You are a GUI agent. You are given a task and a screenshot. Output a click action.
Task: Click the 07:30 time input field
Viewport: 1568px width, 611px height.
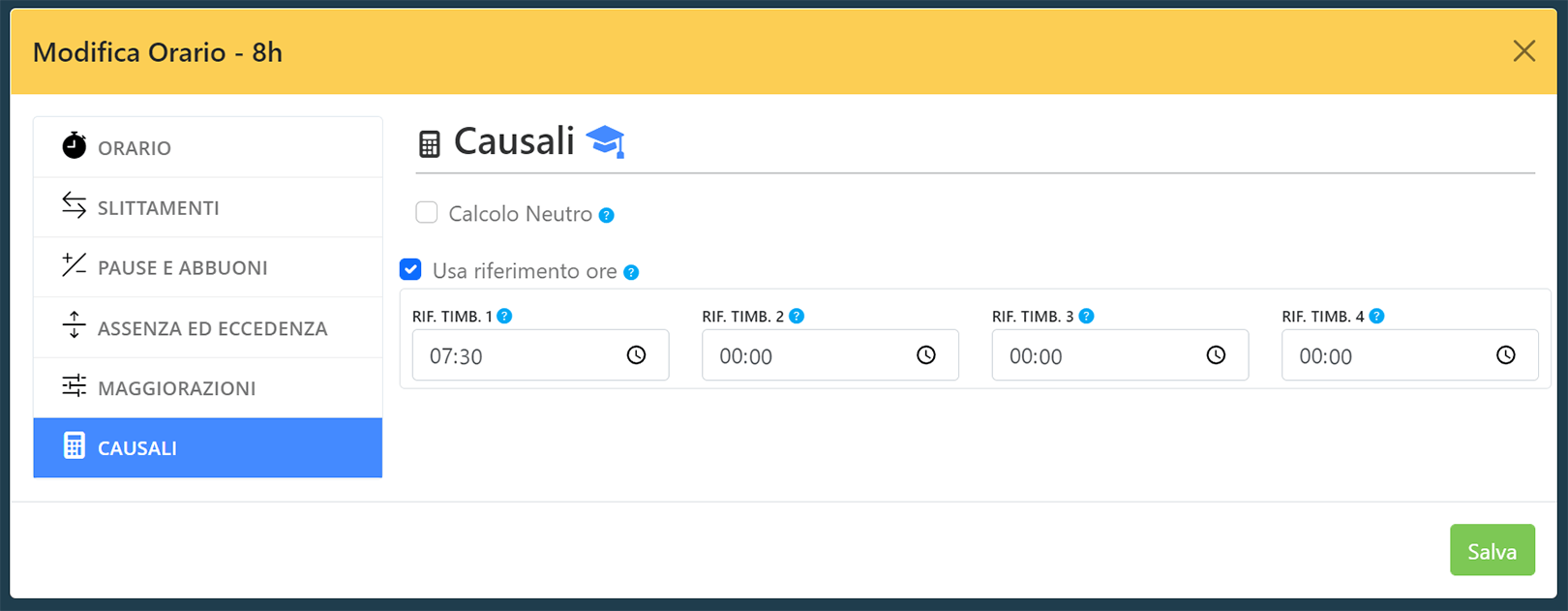(x=513, y=355)
